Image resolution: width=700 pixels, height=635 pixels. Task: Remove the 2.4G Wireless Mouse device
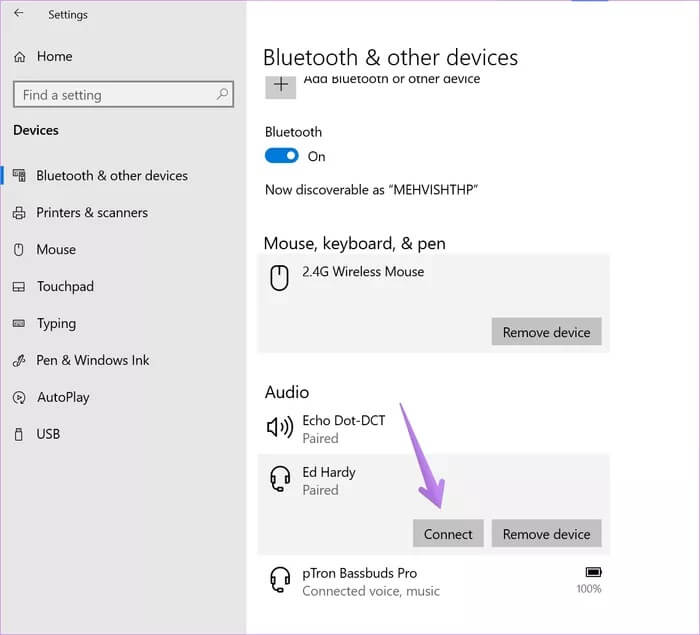point(546,332)
